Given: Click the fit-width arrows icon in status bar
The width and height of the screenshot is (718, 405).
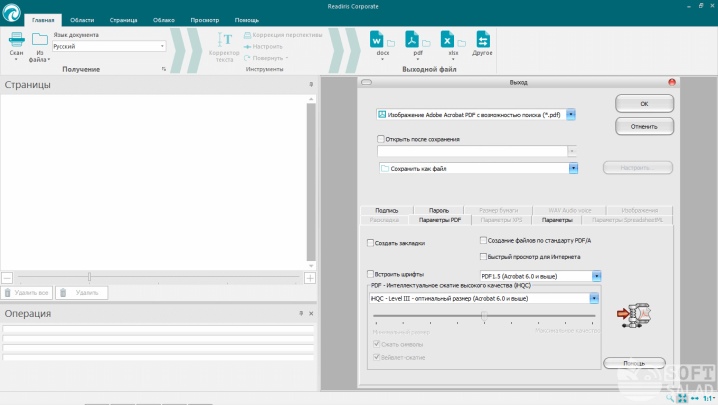Looking at the screenshot, I should [x=695, y=398].
